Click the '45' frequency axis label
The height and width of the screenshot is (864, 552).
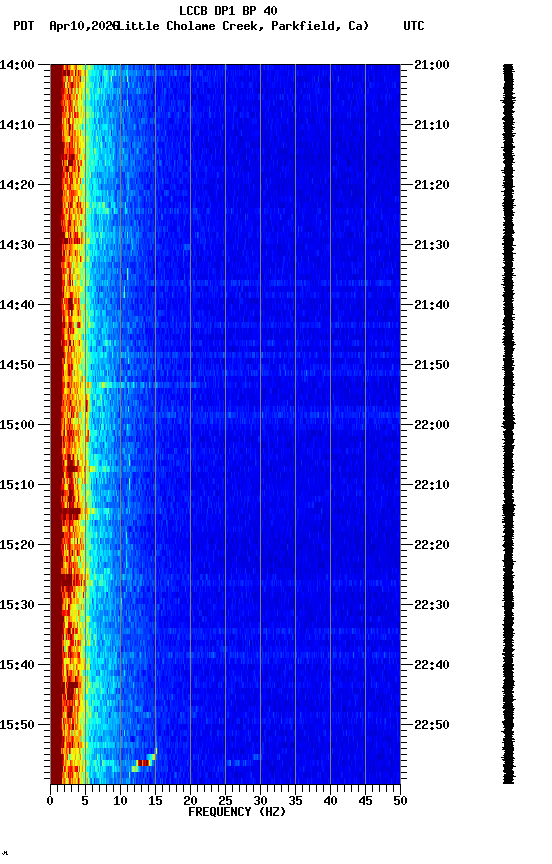point(365,801)
